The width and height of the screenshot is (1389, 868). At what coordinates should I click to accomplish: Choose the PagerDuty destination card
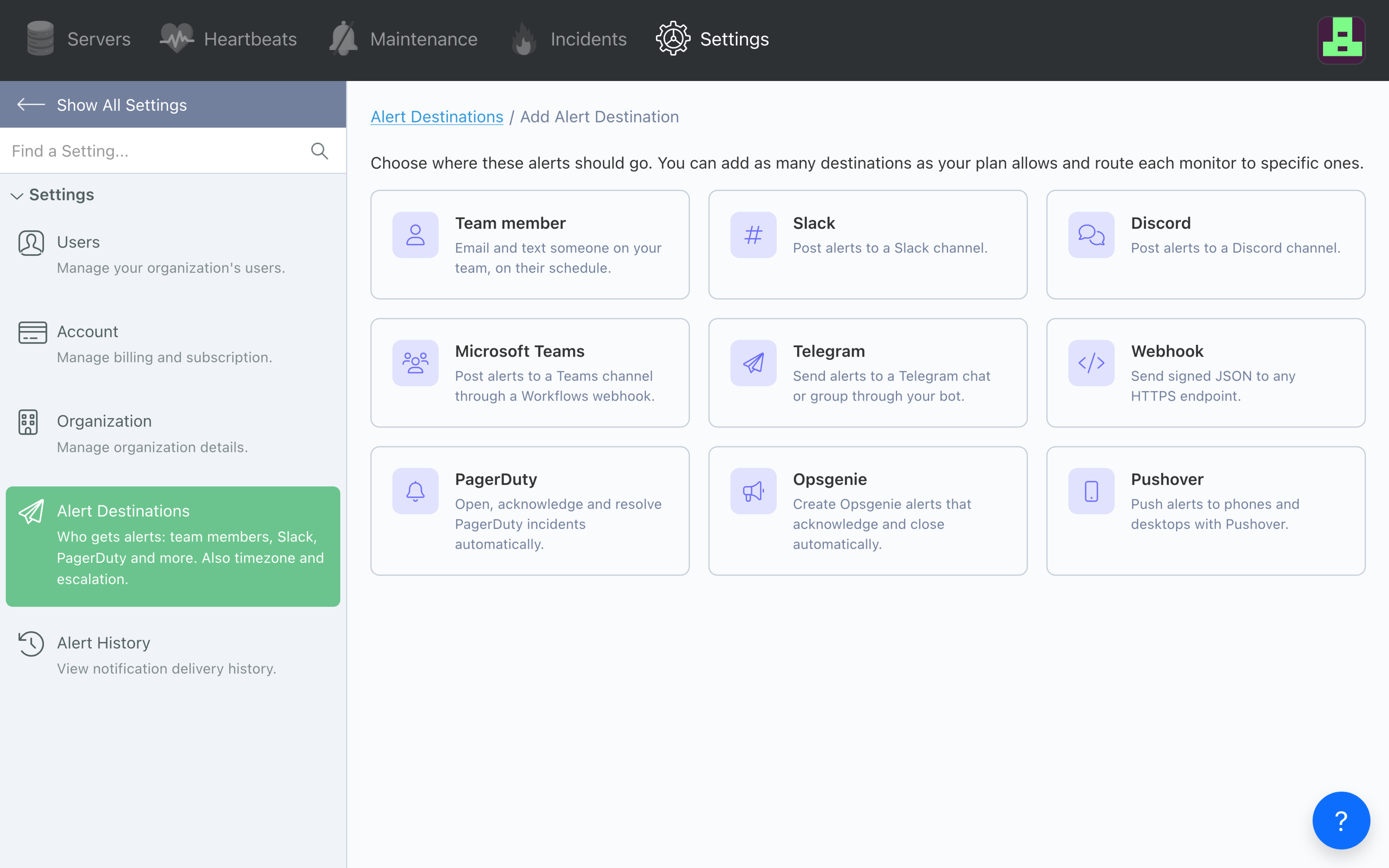click(530, 511)
